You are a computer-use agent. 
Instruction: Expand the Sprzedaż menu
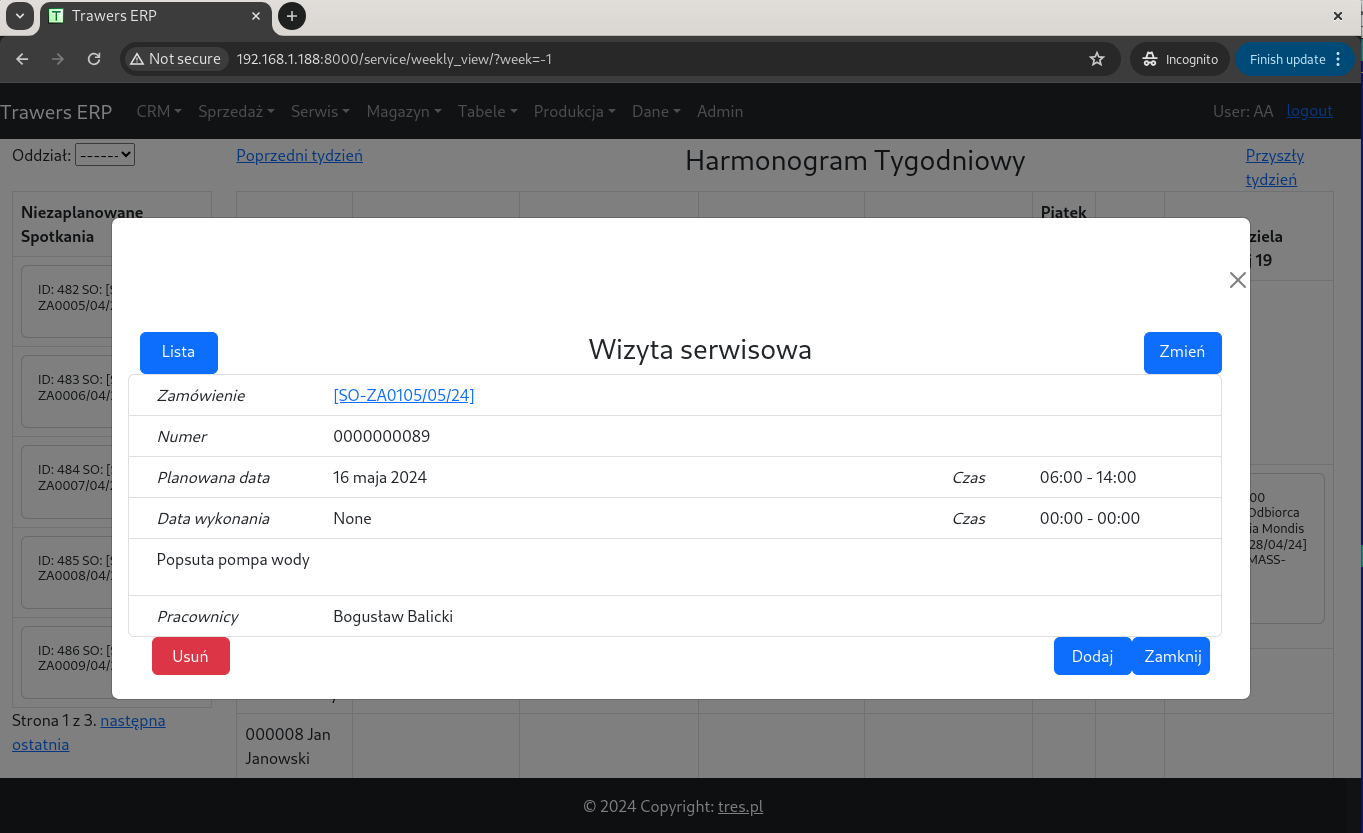click(x=236, y=111)
